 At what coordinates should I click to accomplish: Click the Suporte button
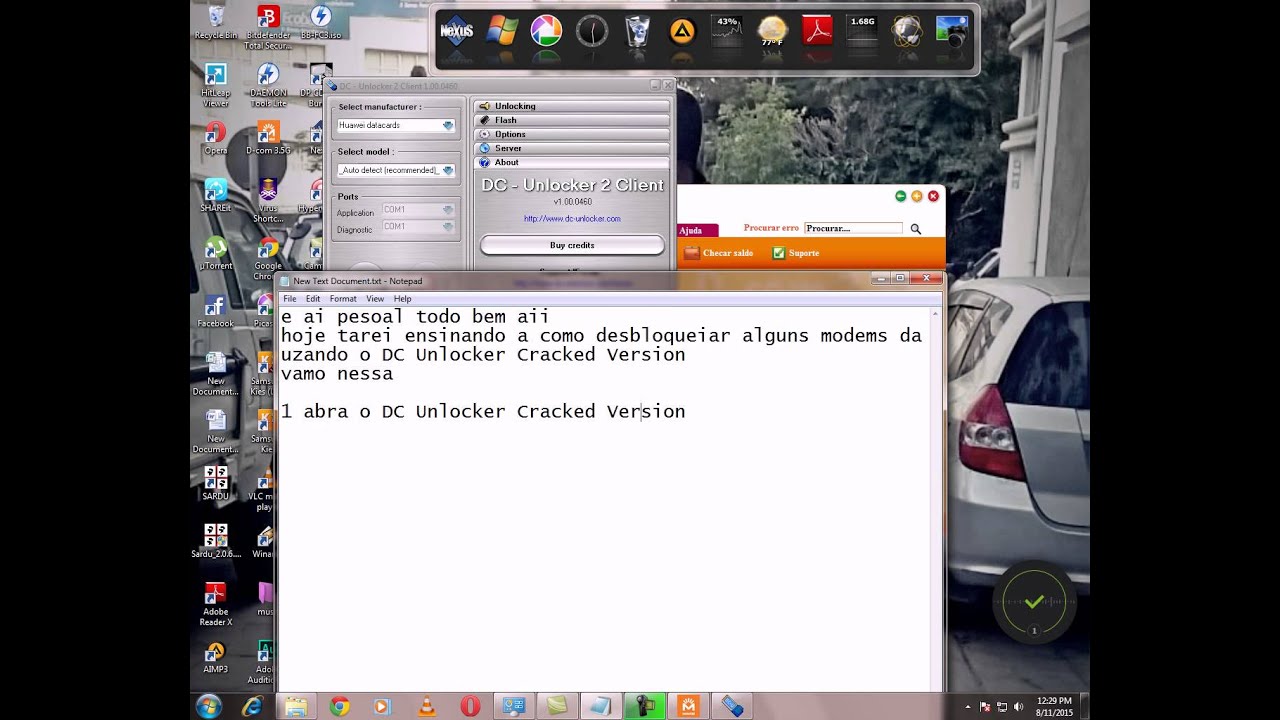(x=796, y=253)
